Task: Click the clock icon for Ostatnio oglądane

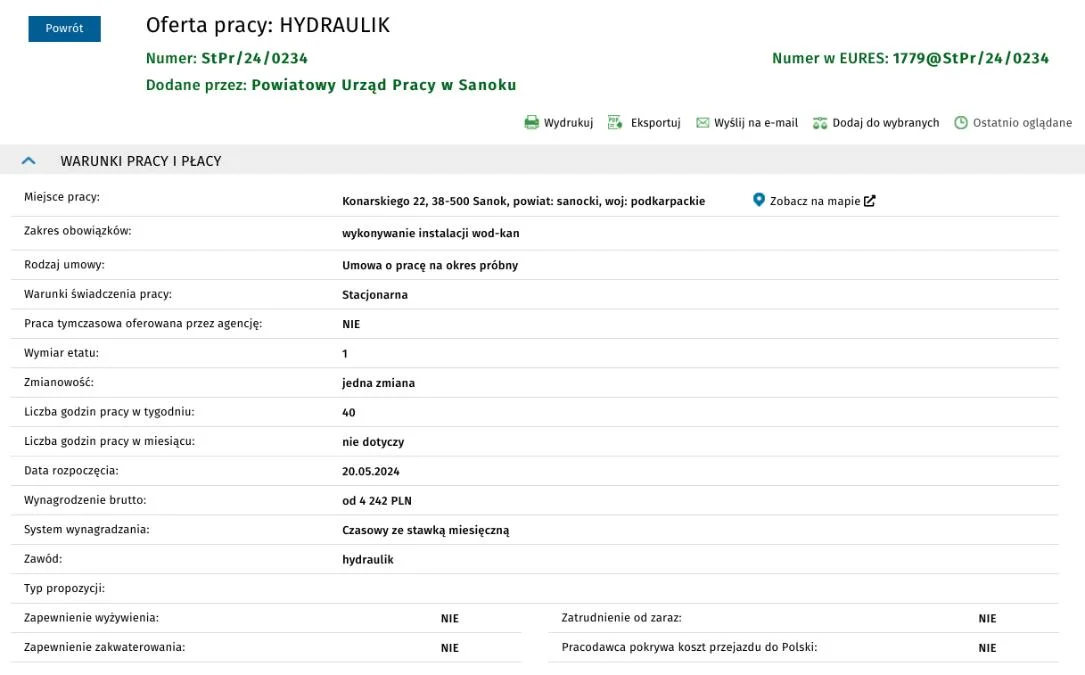Action: point(960,123)
